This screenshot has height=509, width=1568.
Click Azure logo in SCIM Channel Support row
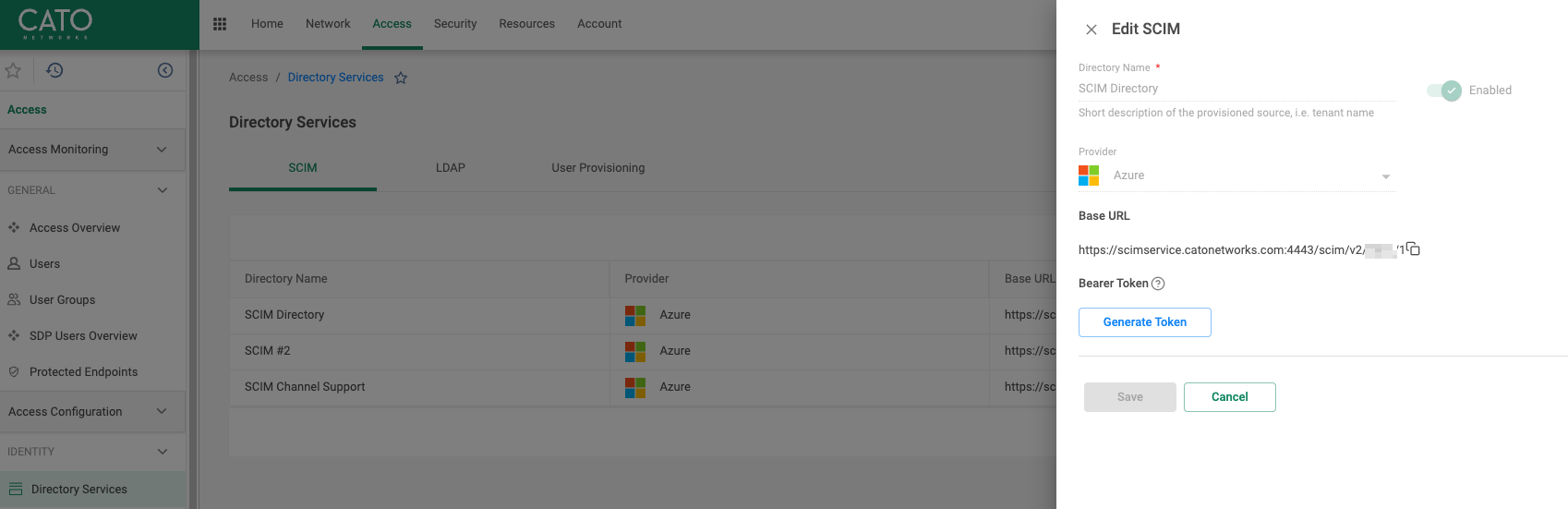coord(635,387)
